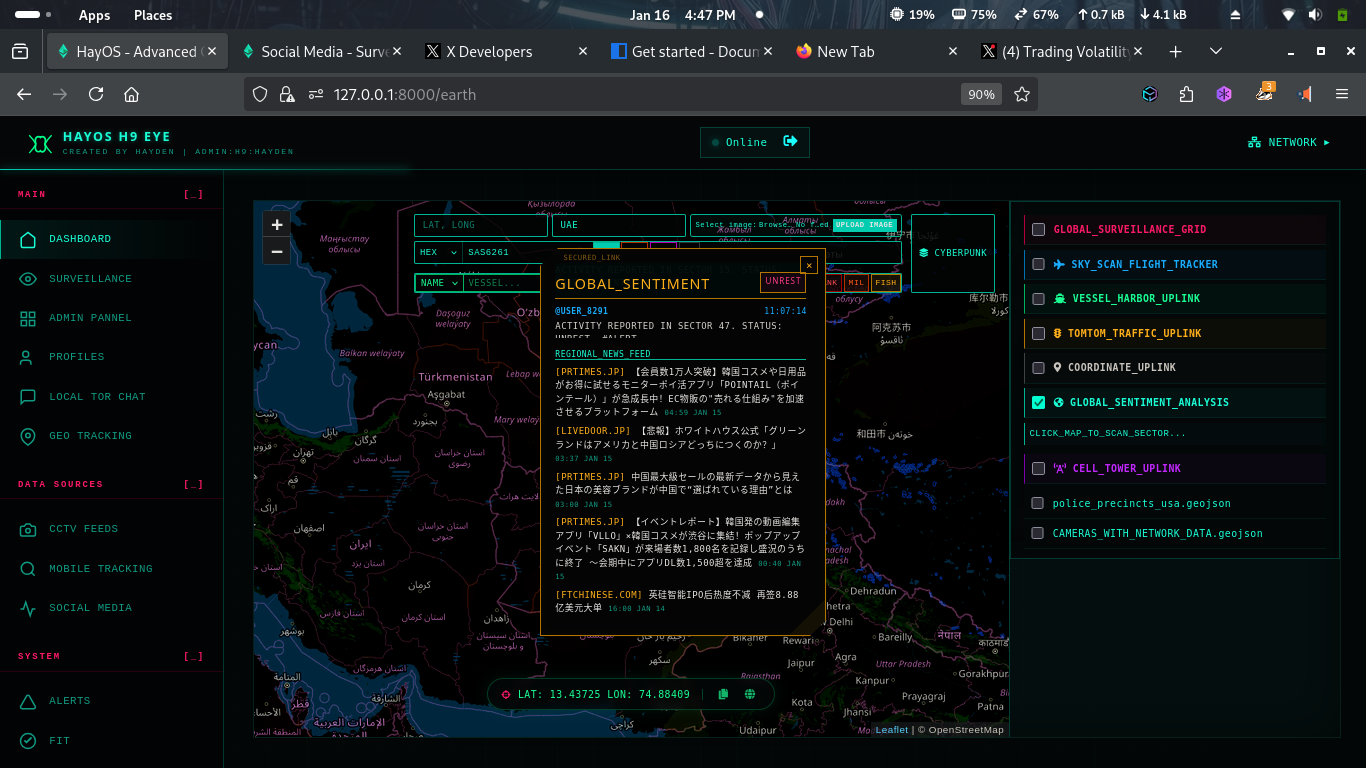This screenshot has height=768, width=1366.
Task: Enable the TOMTOM_TRAFFIC_UPLINK overlay
Action: point(1037,332)
